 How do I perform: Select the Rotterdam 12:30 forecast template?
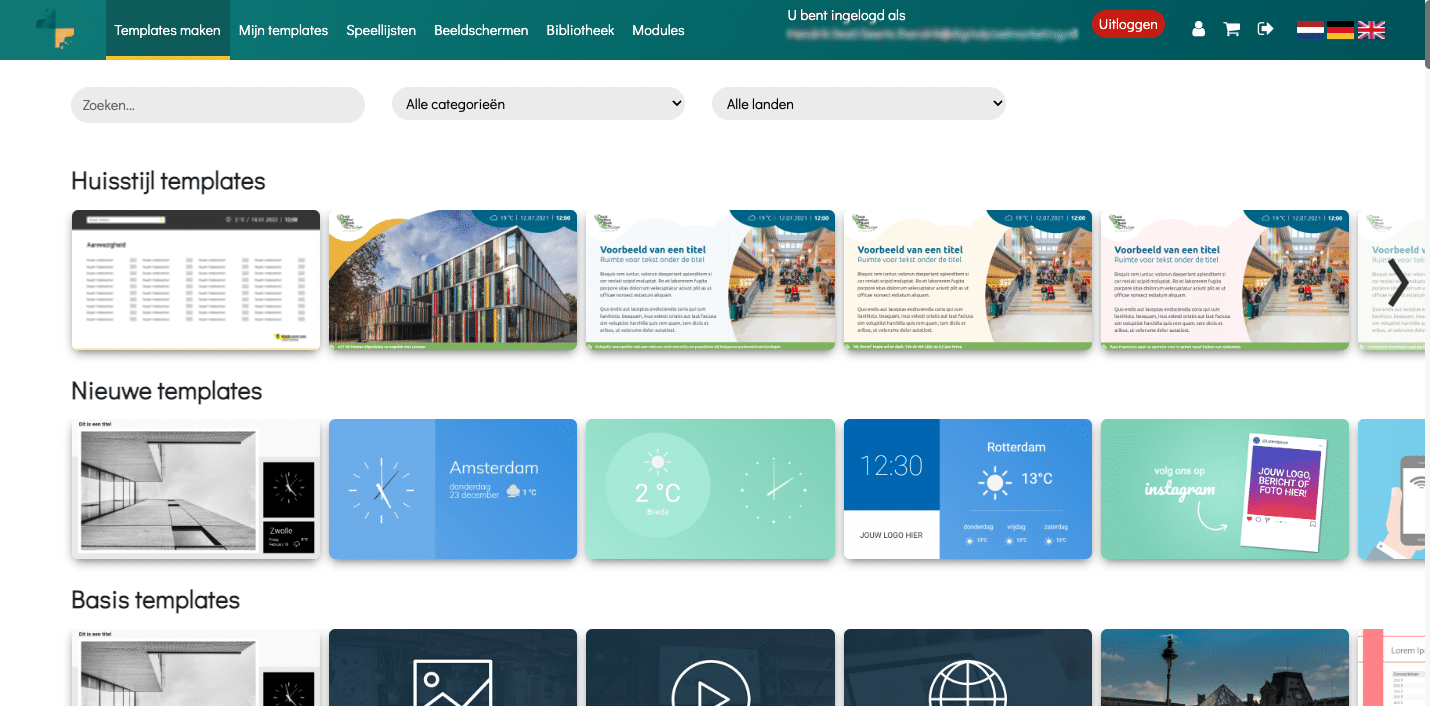pos(968,489)
